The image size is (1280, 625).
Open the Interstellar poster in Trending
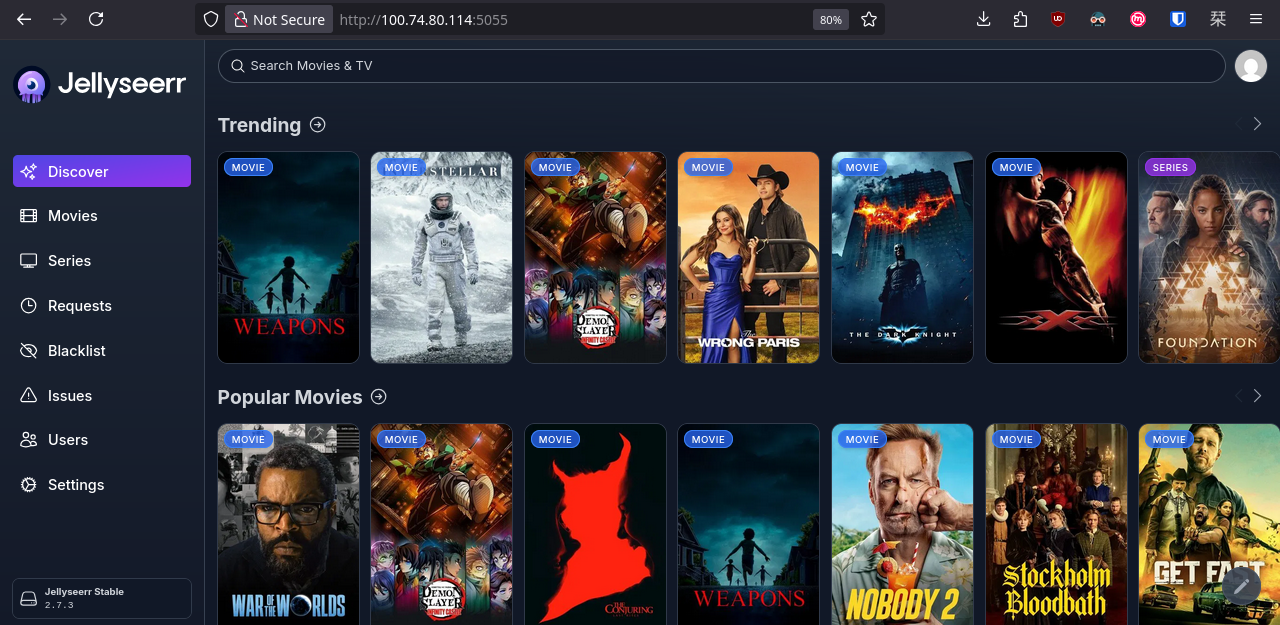(441, 257)
